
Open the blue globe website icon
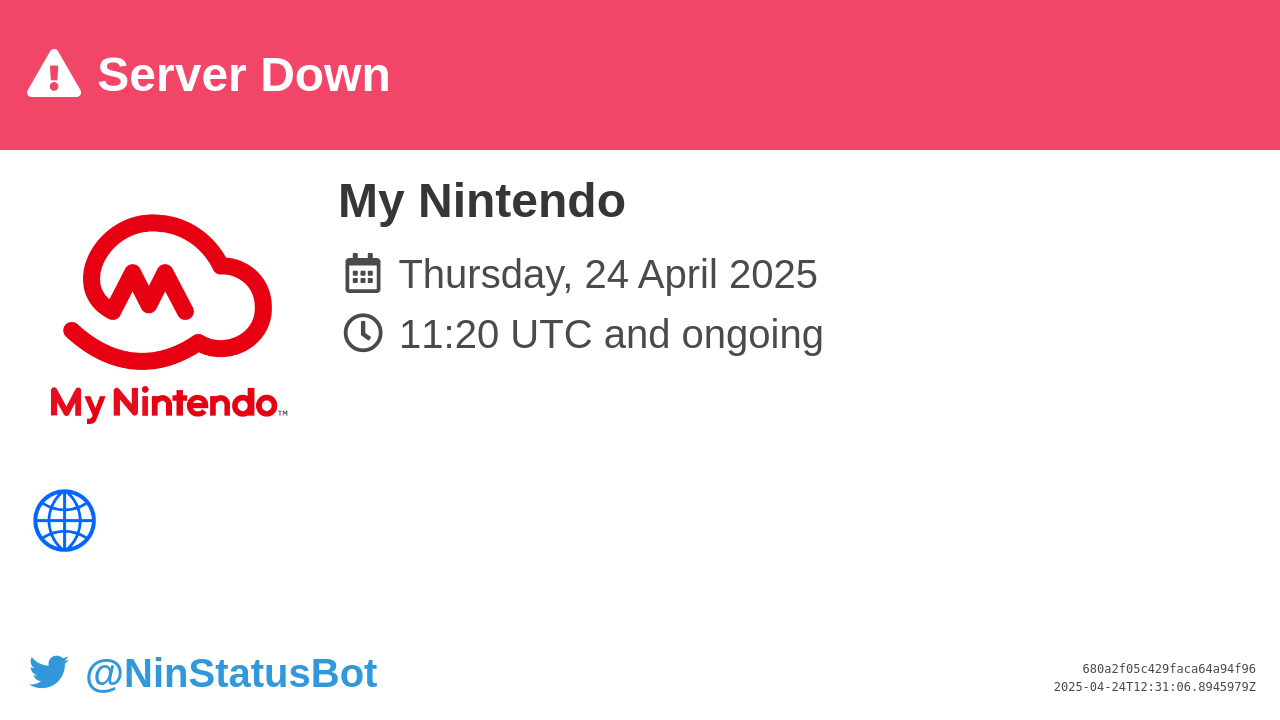click(64, 520)
